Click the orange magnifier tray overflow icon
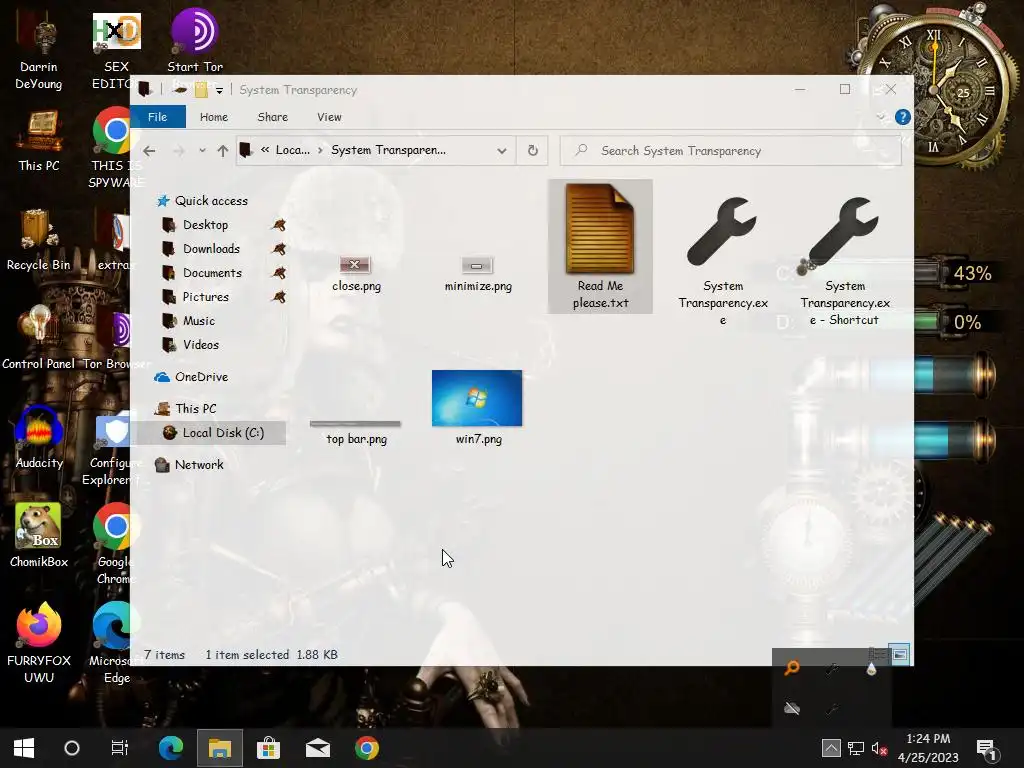Image resolution: width=1024 pixels, height=768 pixels. 792,668
